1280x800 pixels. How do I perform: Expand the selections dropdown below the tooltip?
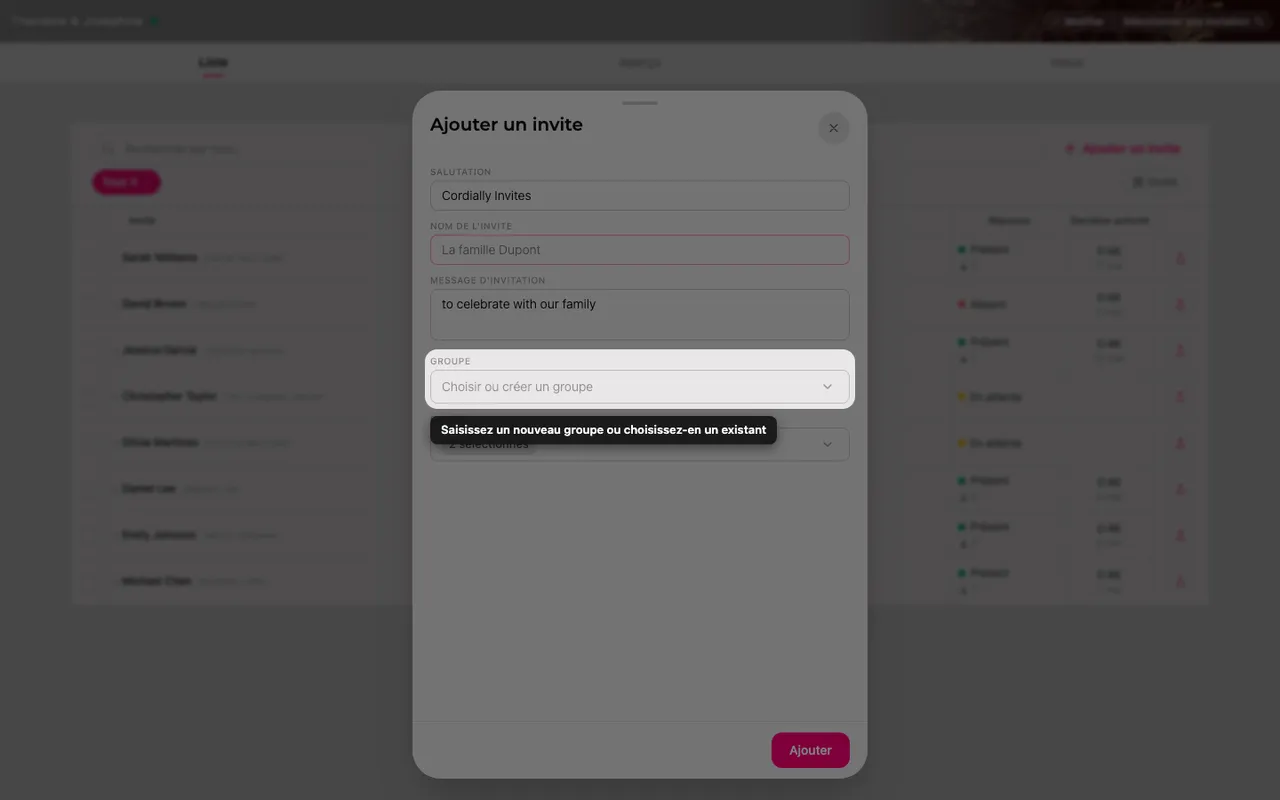pyautogui.click(x=827, y=444)
